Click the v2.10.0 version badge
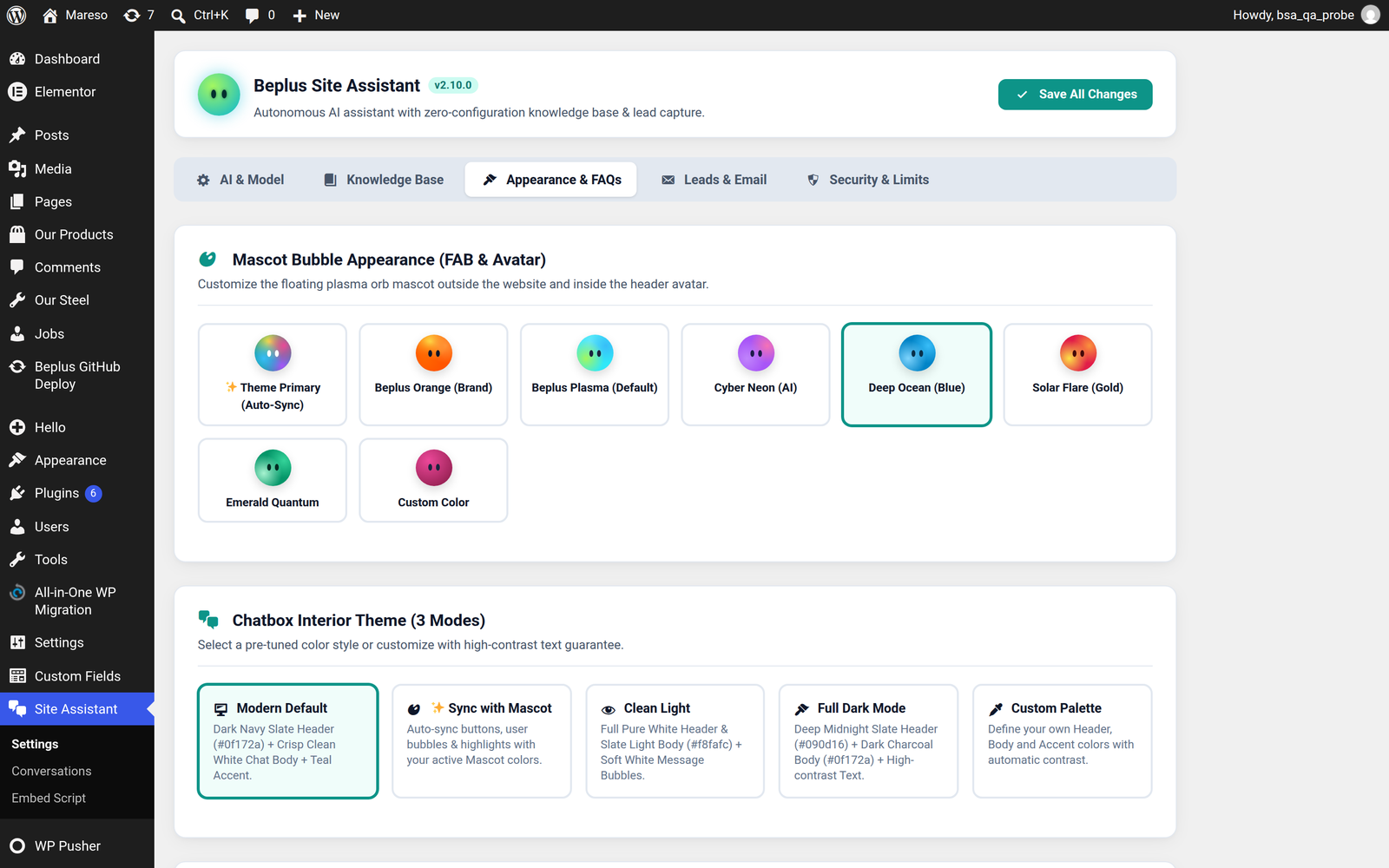Image resolution: width=1389 pixels, height=868 pixels. coord(453,85)
